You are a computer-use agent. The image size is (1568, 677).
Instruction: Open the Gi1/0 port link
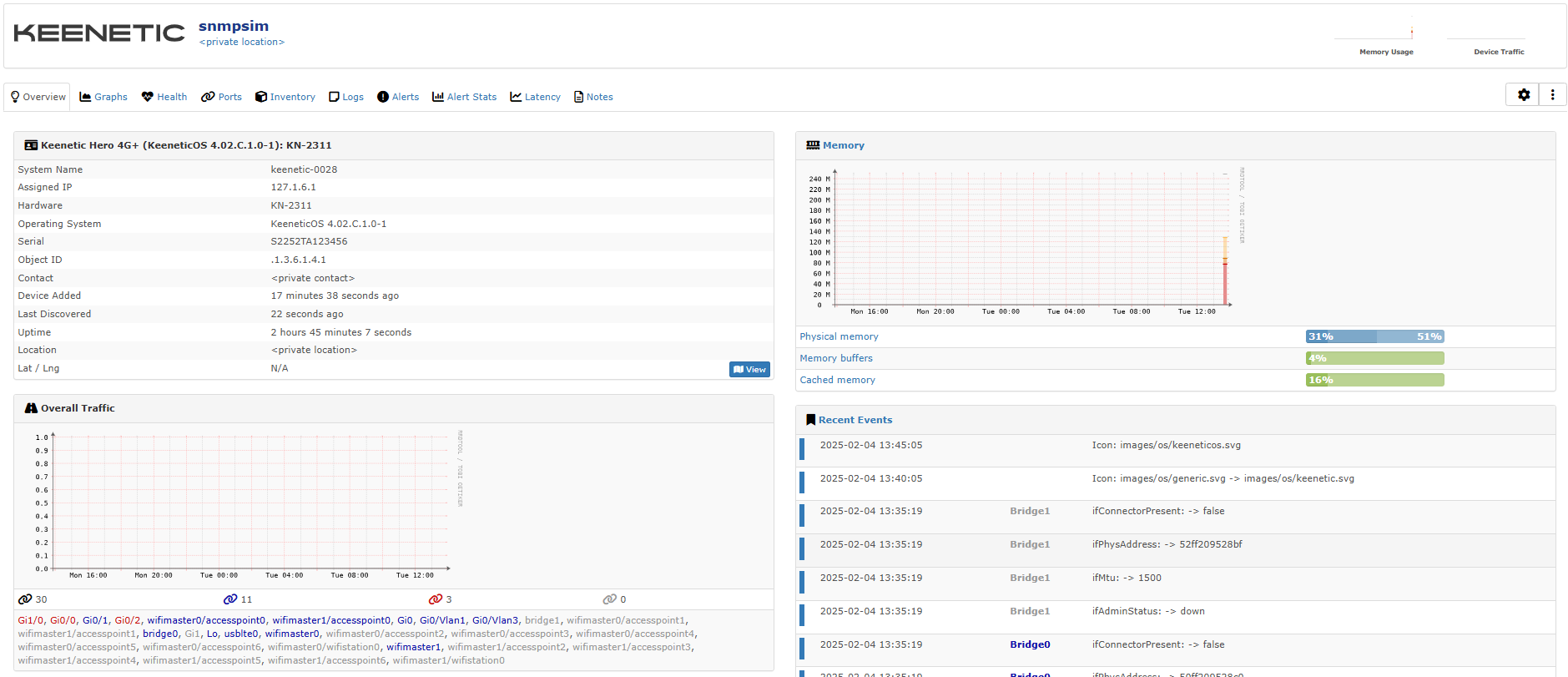point(30,620)
